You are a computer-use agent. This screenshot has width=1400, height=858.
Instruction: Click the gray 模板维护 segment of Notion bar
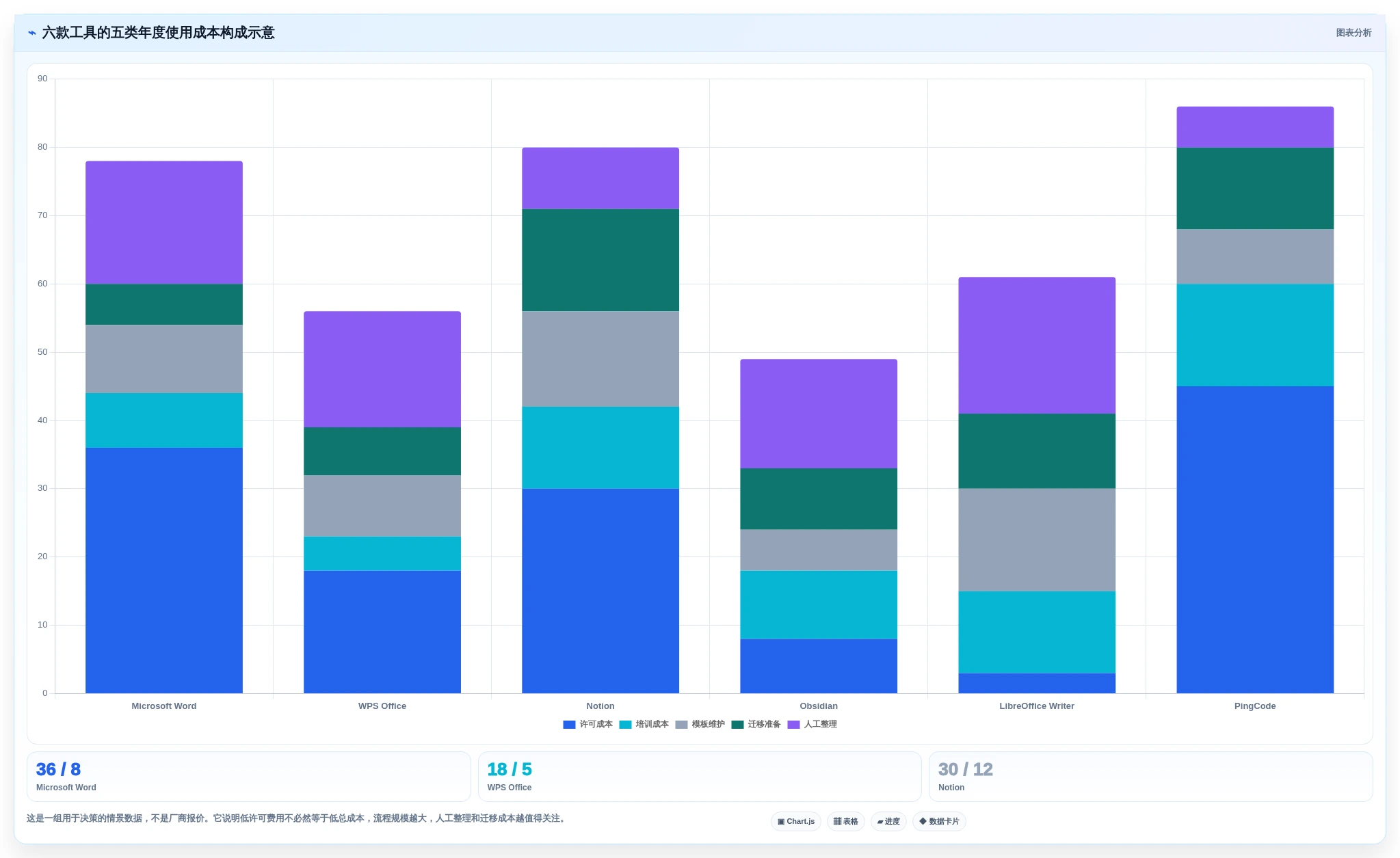click(x=600, y=359)
